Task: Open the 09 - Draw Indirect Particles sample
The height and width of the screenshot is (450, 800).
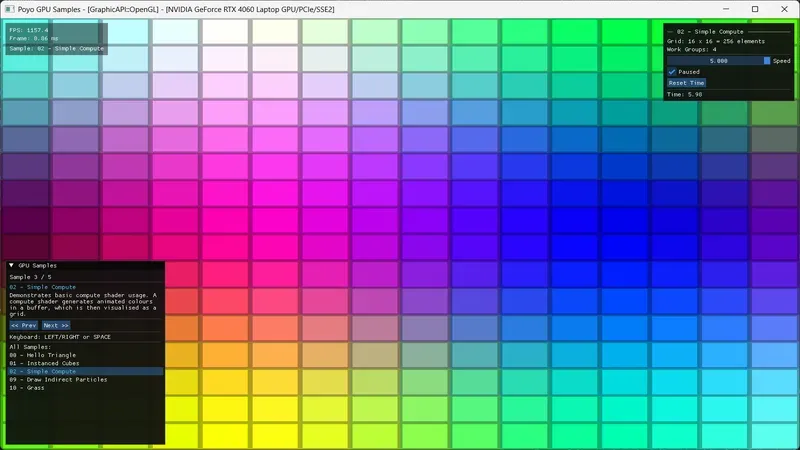Action: [58, 380]
